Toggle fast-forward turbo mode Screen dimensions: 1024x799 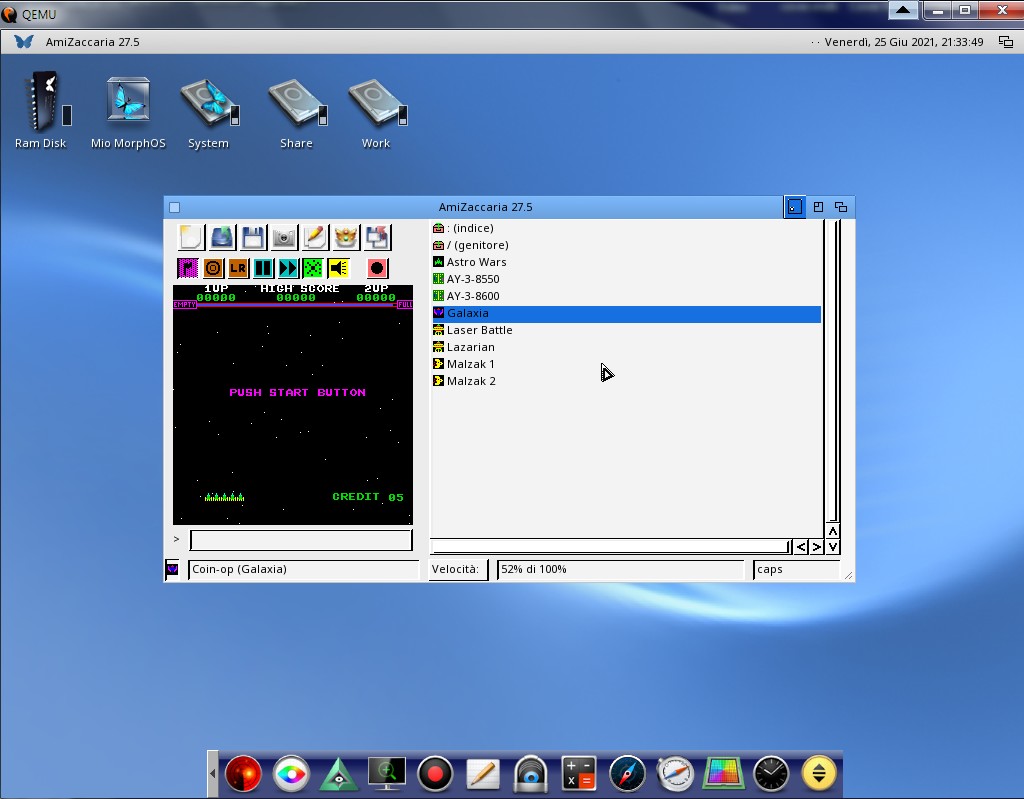[x=288, y=268]
